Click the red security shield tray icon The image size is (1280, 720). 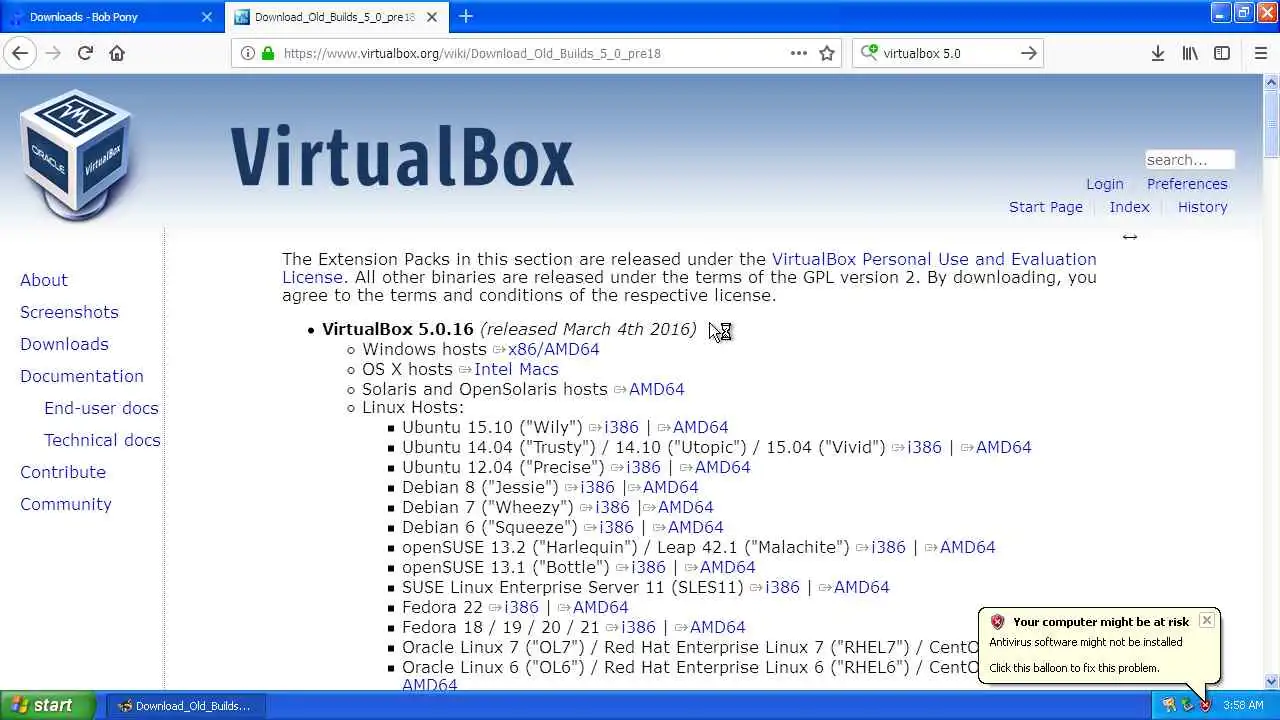(x=1205, y=705)
